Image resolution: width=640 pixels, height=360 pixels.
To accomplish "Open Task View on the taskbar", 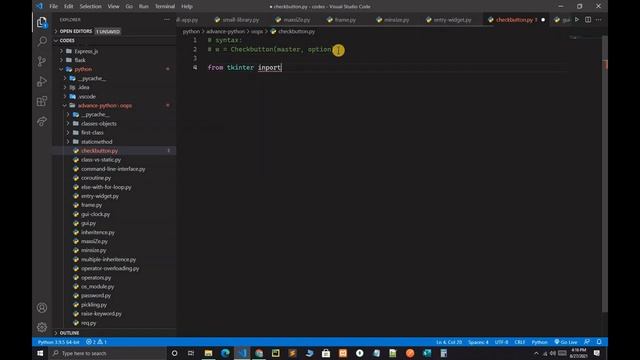I will click(191, 353).
